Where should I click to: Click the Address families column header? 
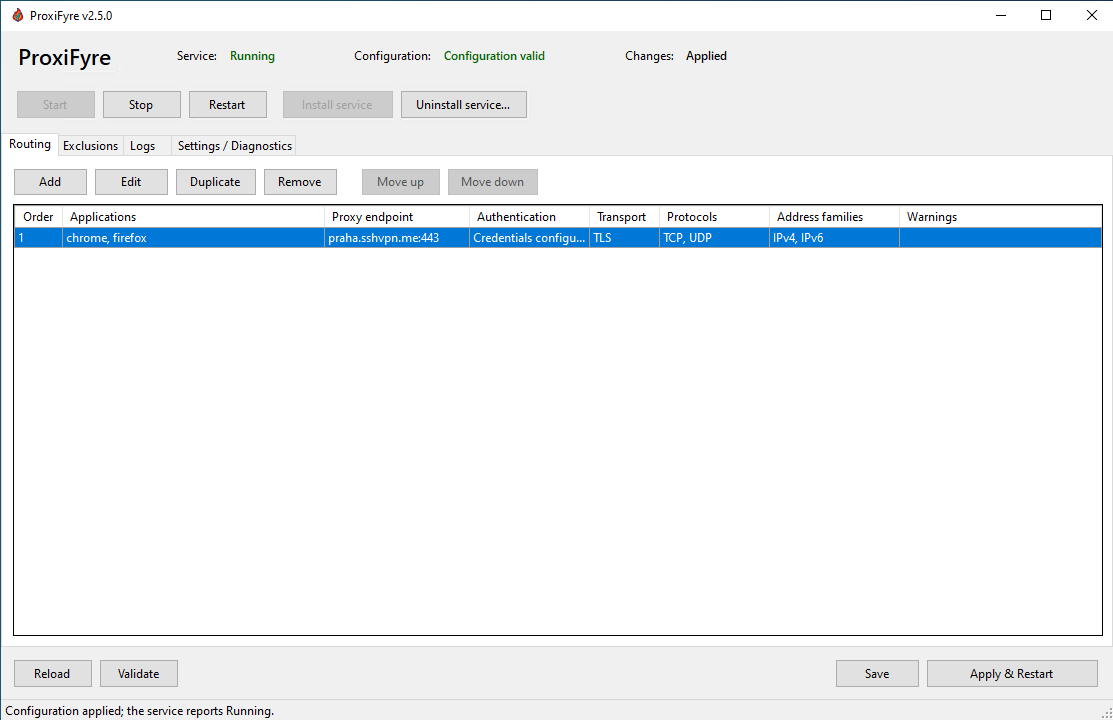point(834,217)
